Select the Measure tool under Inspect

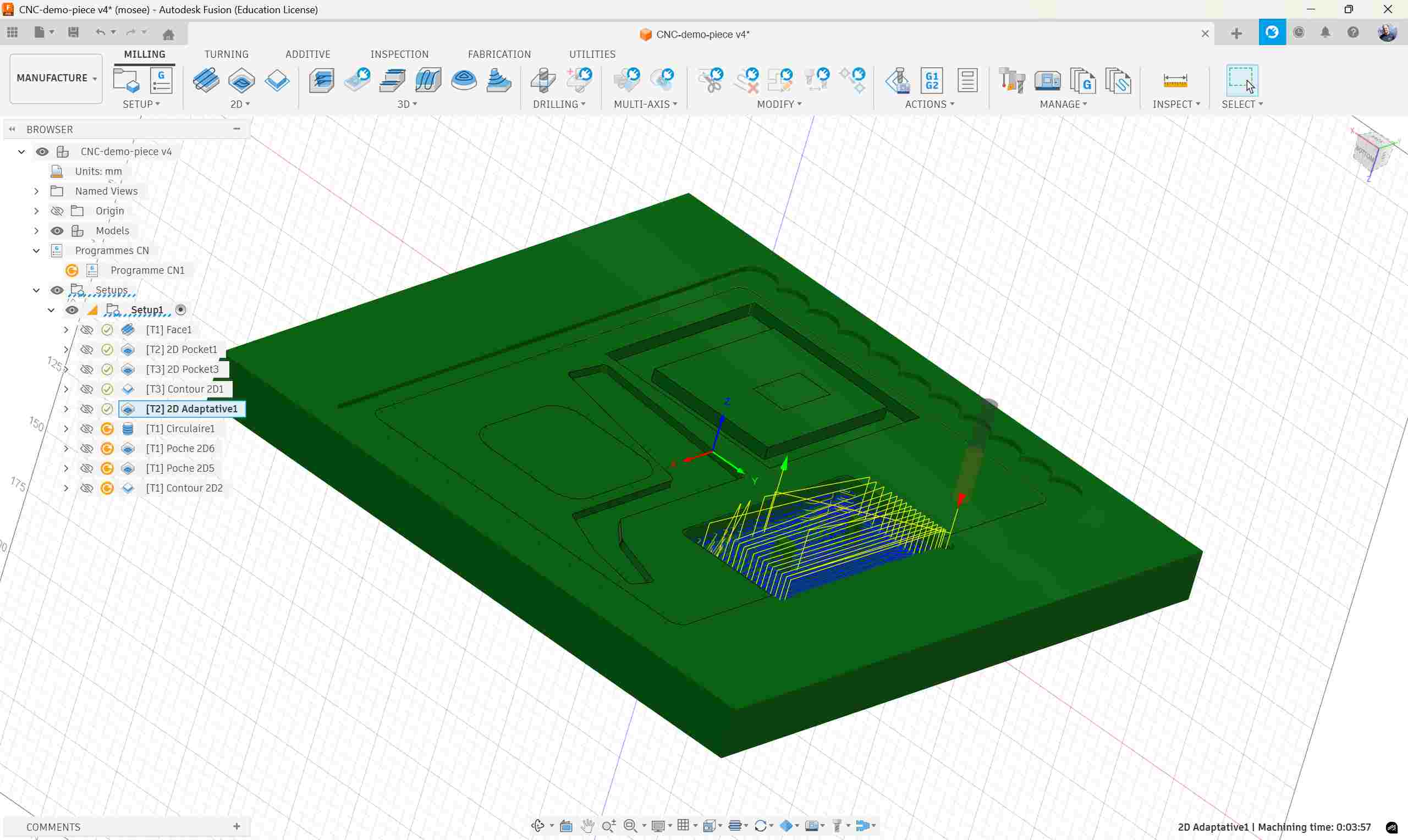1176,80
